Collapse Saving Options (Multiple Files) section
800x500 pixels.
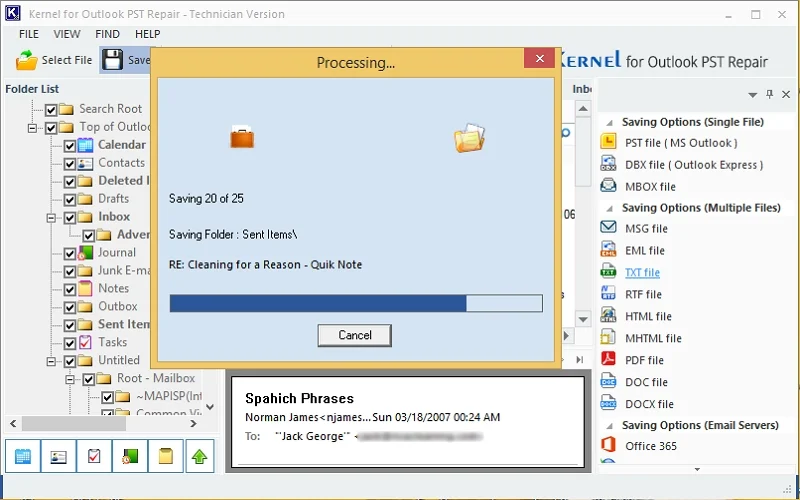click(x=609, y=209)
